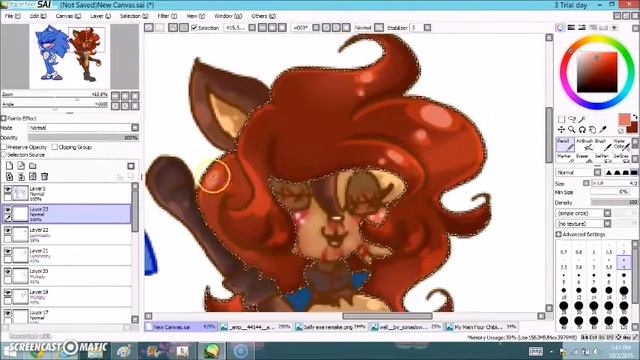Hide Layer19 using its eye toggle
This screenshot has height=360, width=640.
point(8,293)
